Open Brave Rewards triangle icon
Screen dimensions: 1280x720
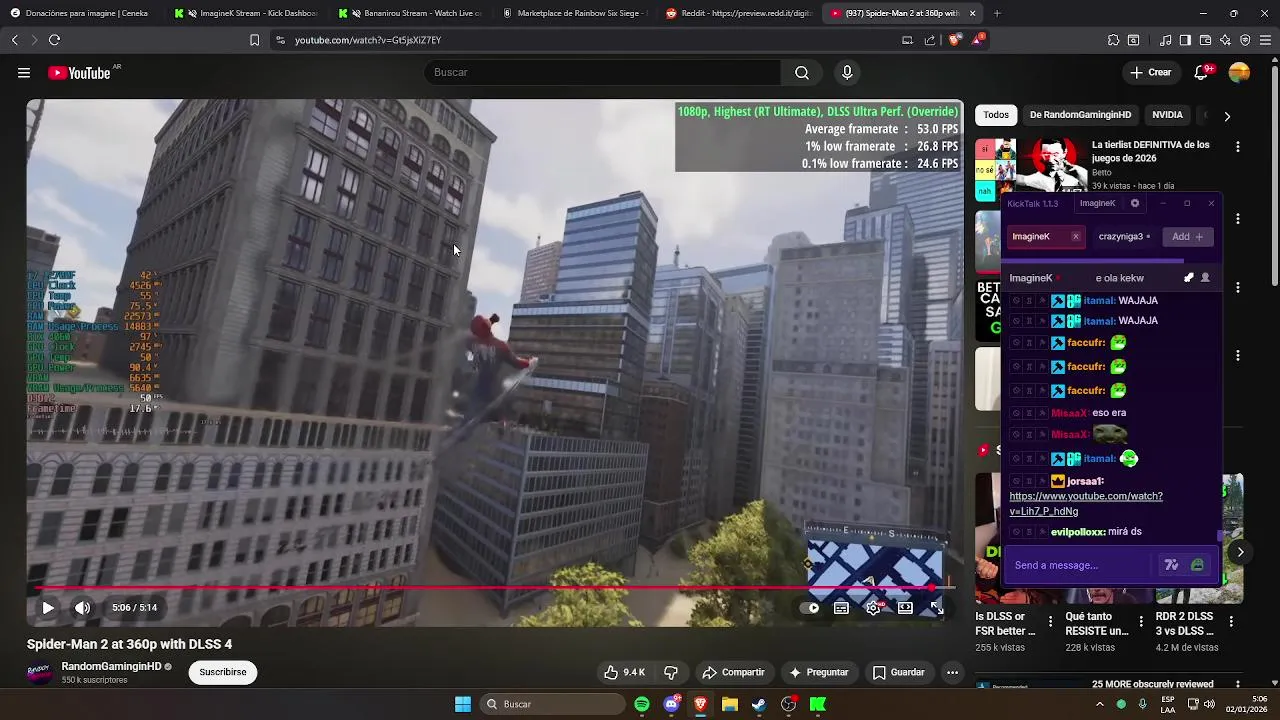[x=981, y=40]
